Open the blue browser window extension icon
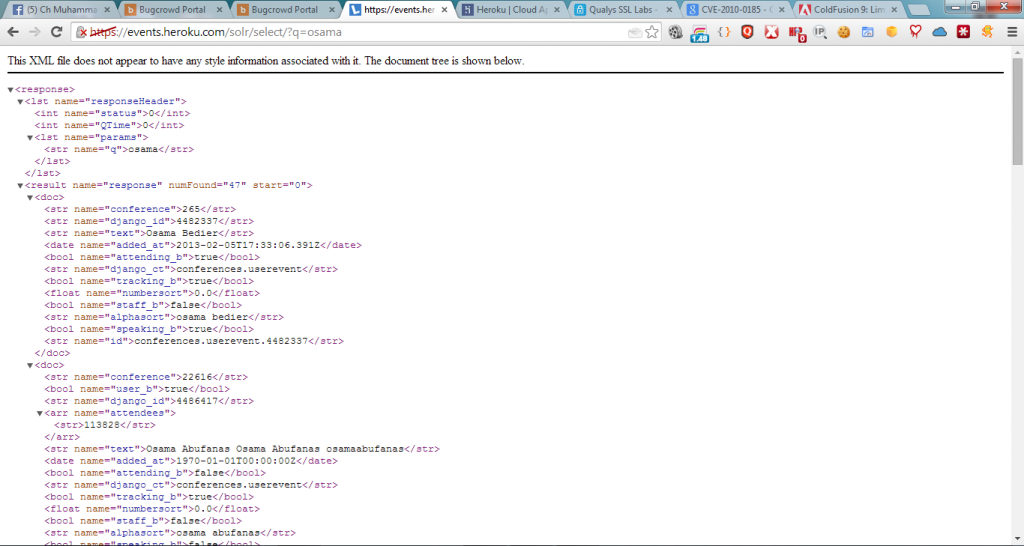This screenshot has height=546, width=1024. (867, 32)
